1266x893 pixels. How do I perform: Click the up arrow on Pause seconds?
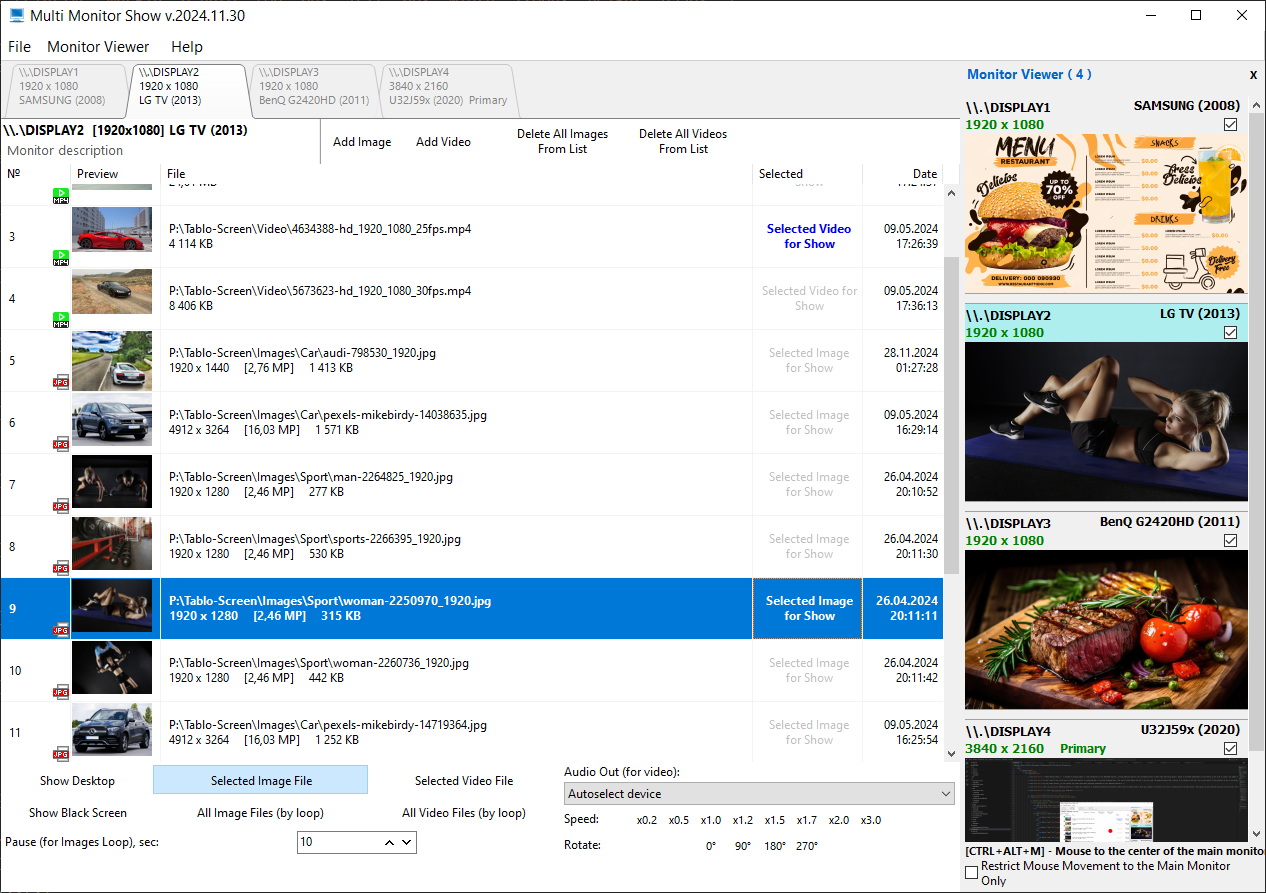click(389, 842)
